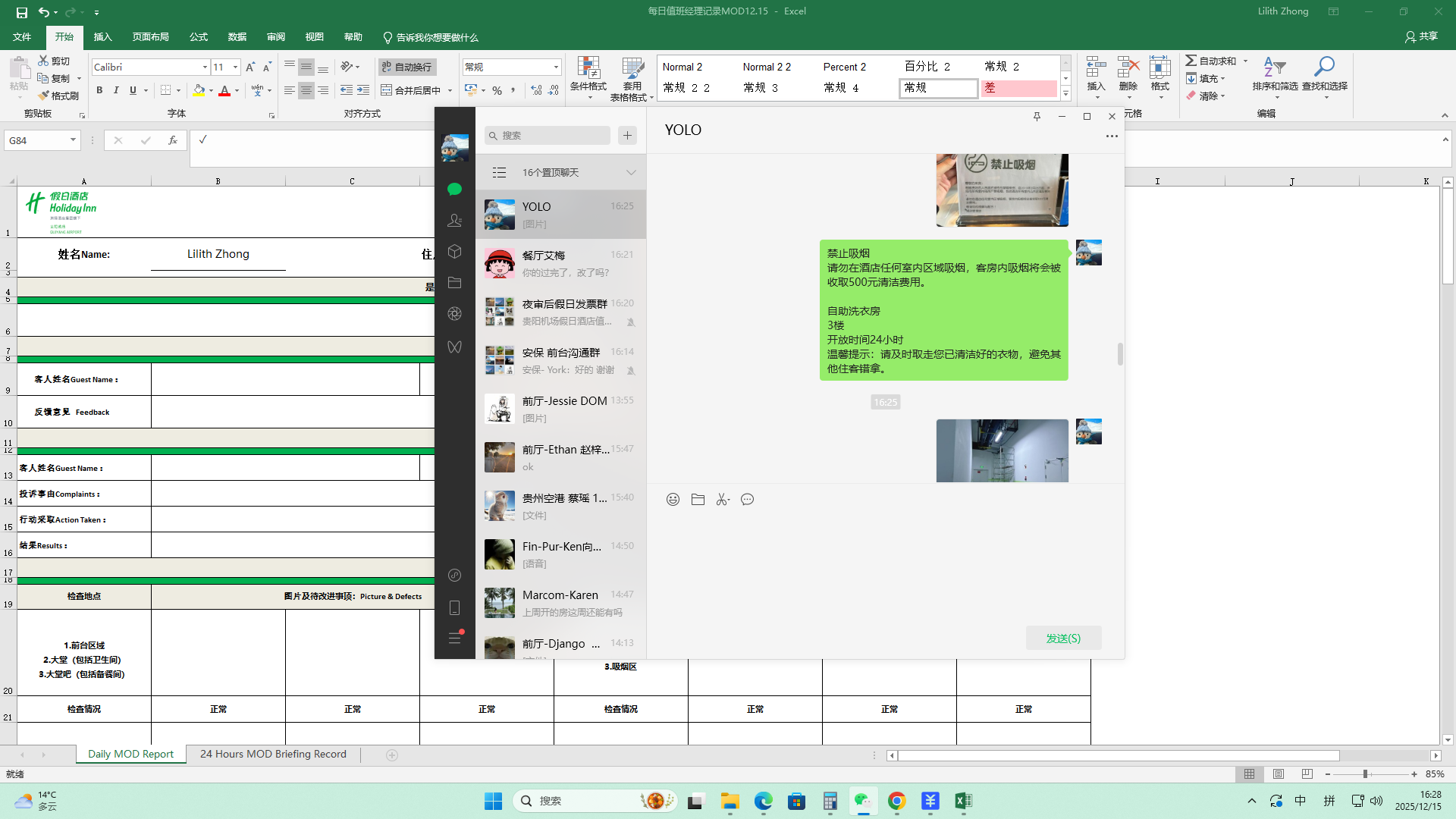Screen dimensions: 1456x819
Task: Open the number format 常规 dropdown
Action: [556, 67]
